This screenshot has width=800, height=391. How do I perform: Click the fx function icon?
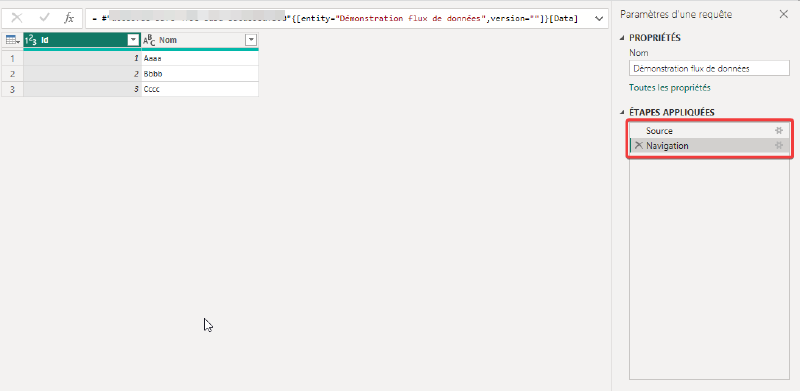69,18
